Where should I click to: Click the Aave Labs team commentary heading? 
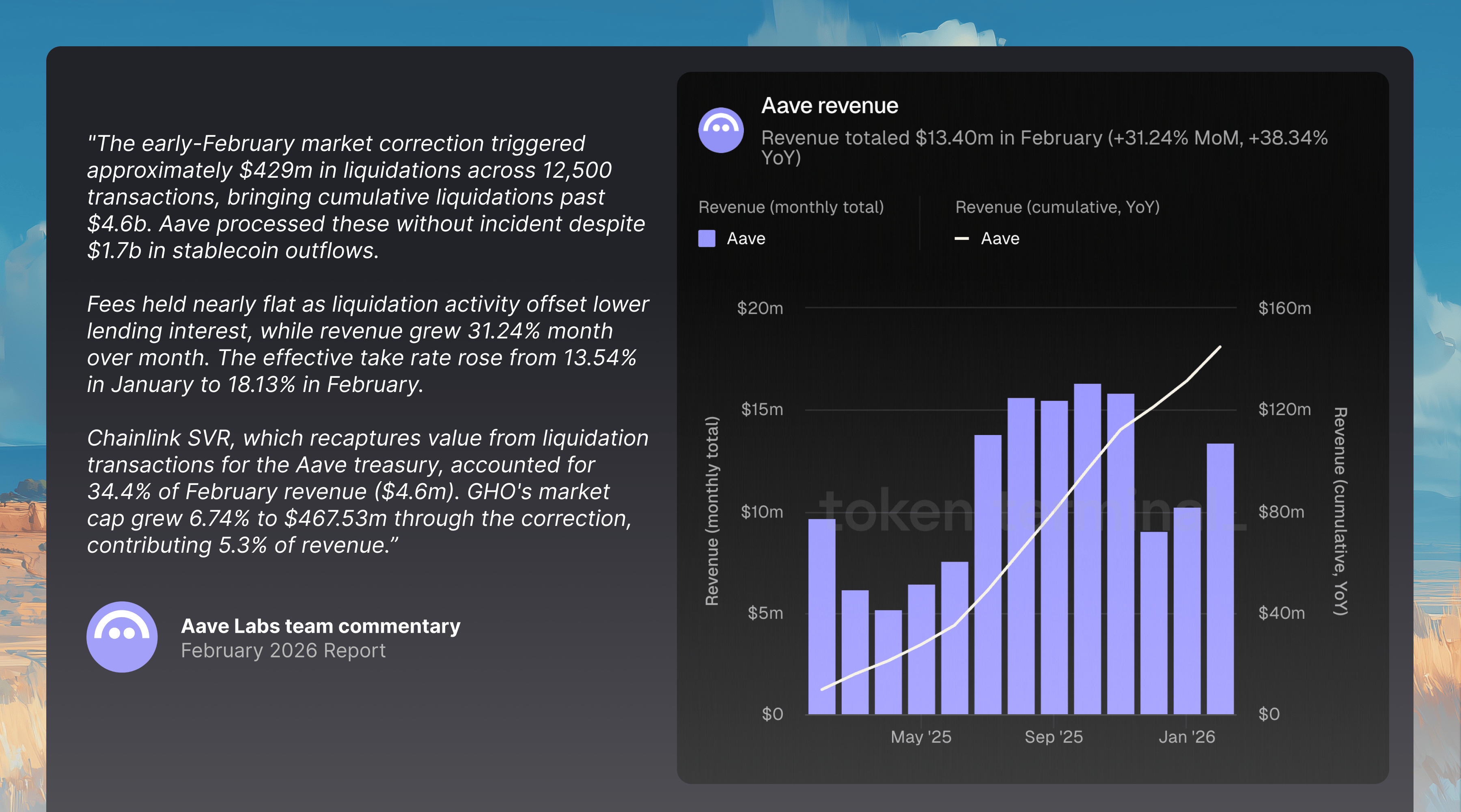(x=321, y=625)
